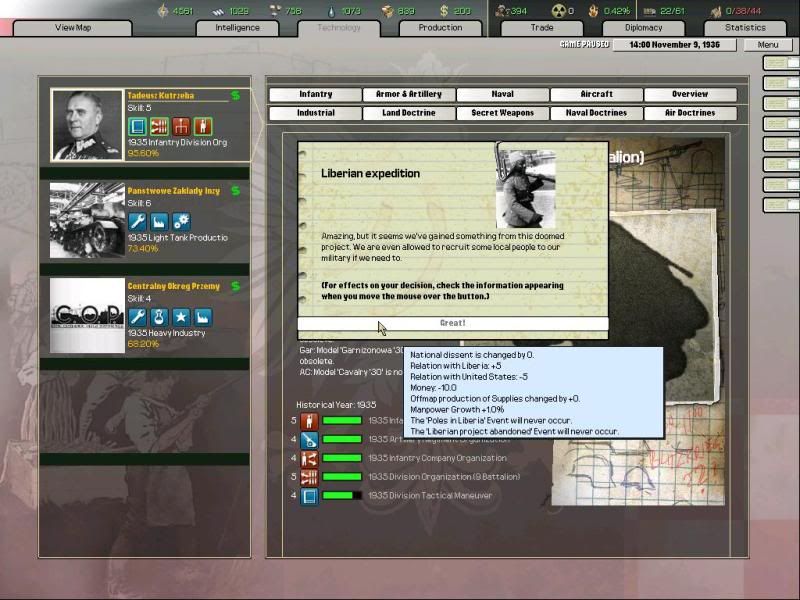Screen dimensions: 800x600
Task: Select the Land Doctrine category
Action: [409, 113]
